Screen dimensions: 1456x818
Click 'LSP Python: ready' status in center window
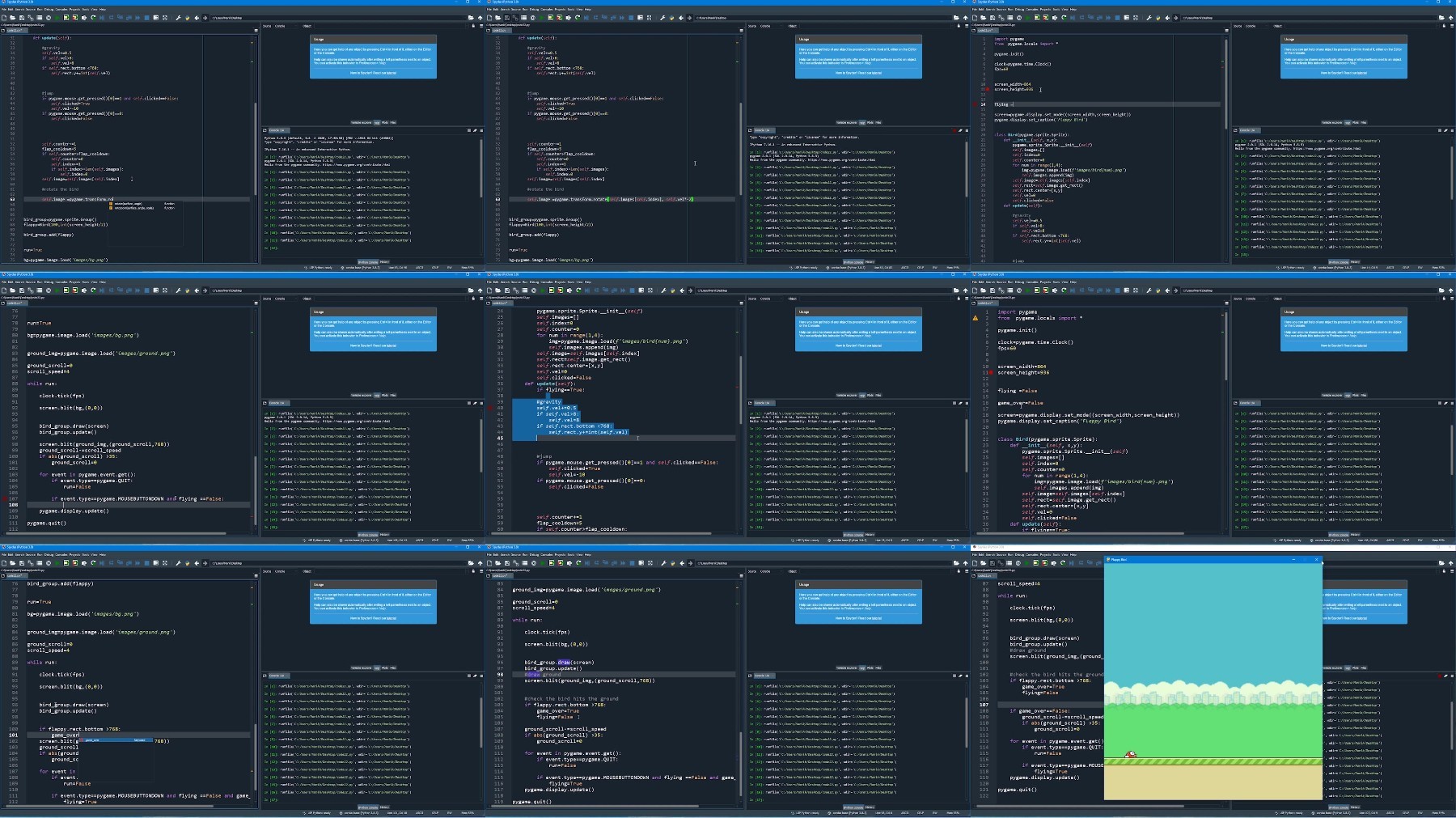pyautogui.click(x=803, y=540)
